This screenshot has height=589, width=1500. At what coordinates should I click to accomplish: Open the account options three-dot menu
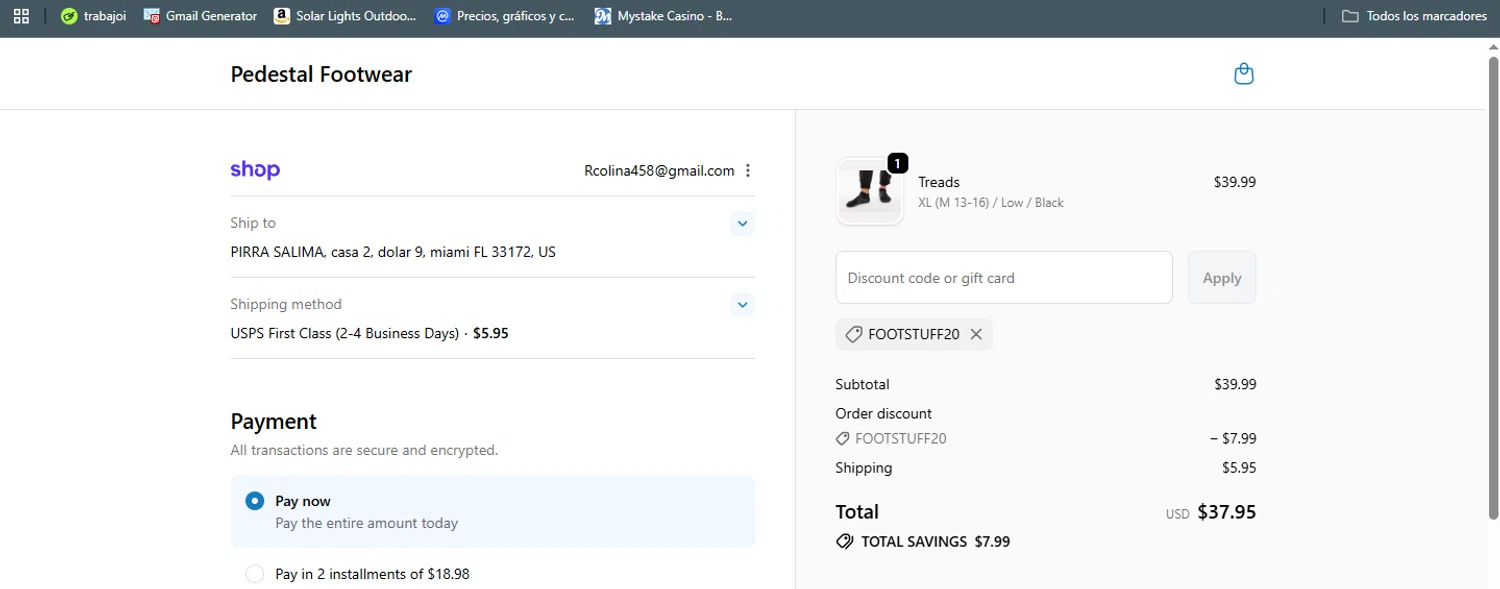click(748, 171)
